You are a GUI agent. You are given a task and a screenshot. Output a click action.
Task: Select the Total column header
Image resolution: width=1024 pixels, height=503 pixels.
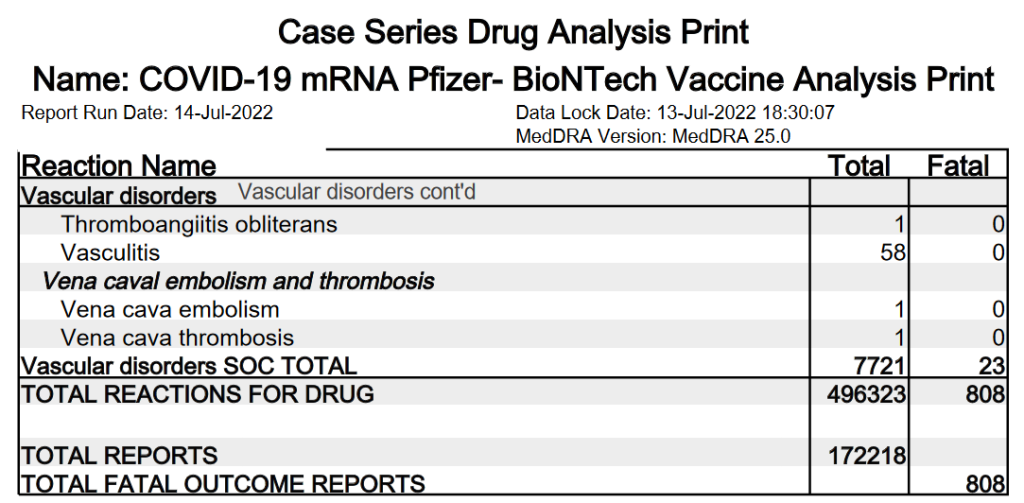(x=859, y=166)
